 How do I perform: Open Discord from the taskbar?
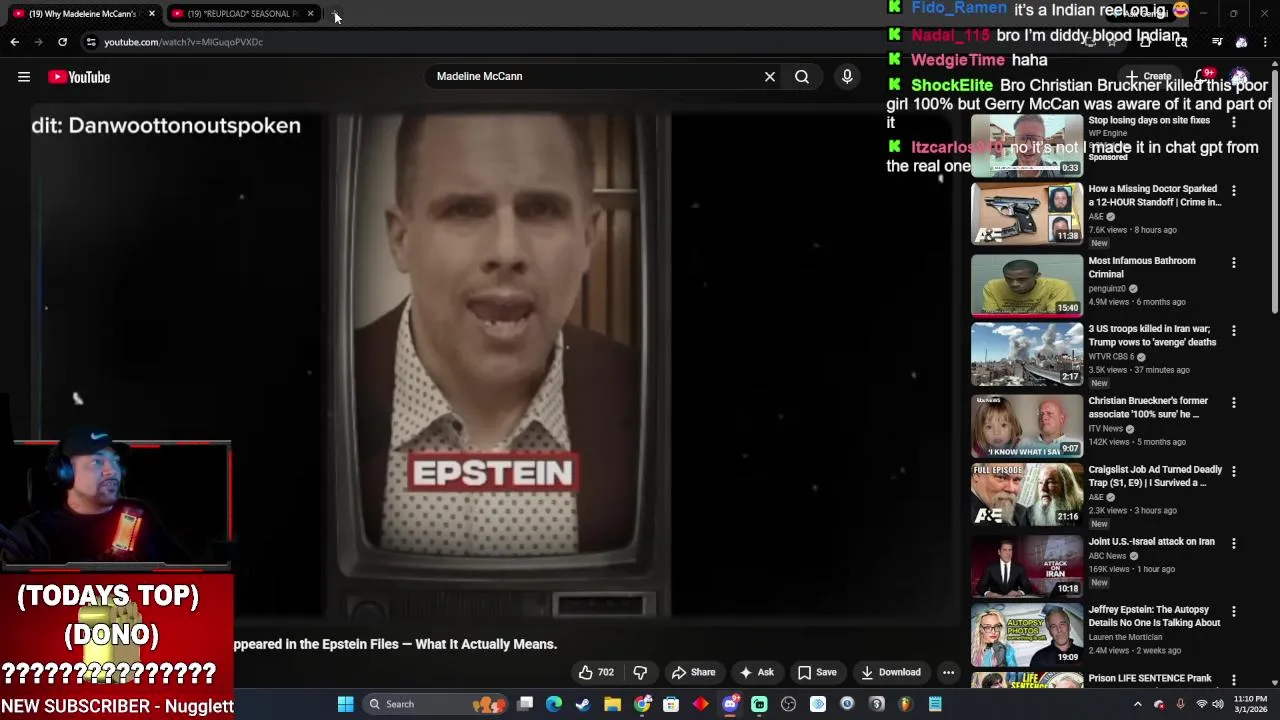pos(730,704)
